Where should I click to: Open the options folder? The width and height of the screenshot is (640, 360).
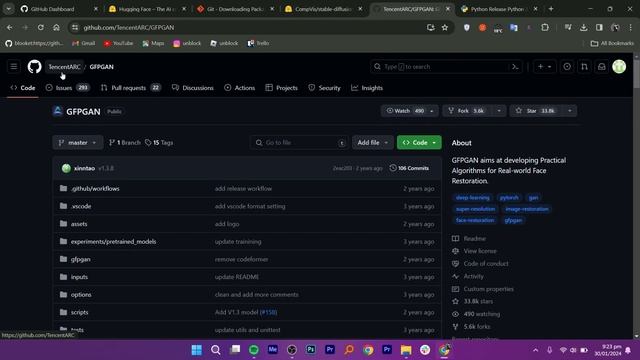pyautogui.click(x=81, y=295)
